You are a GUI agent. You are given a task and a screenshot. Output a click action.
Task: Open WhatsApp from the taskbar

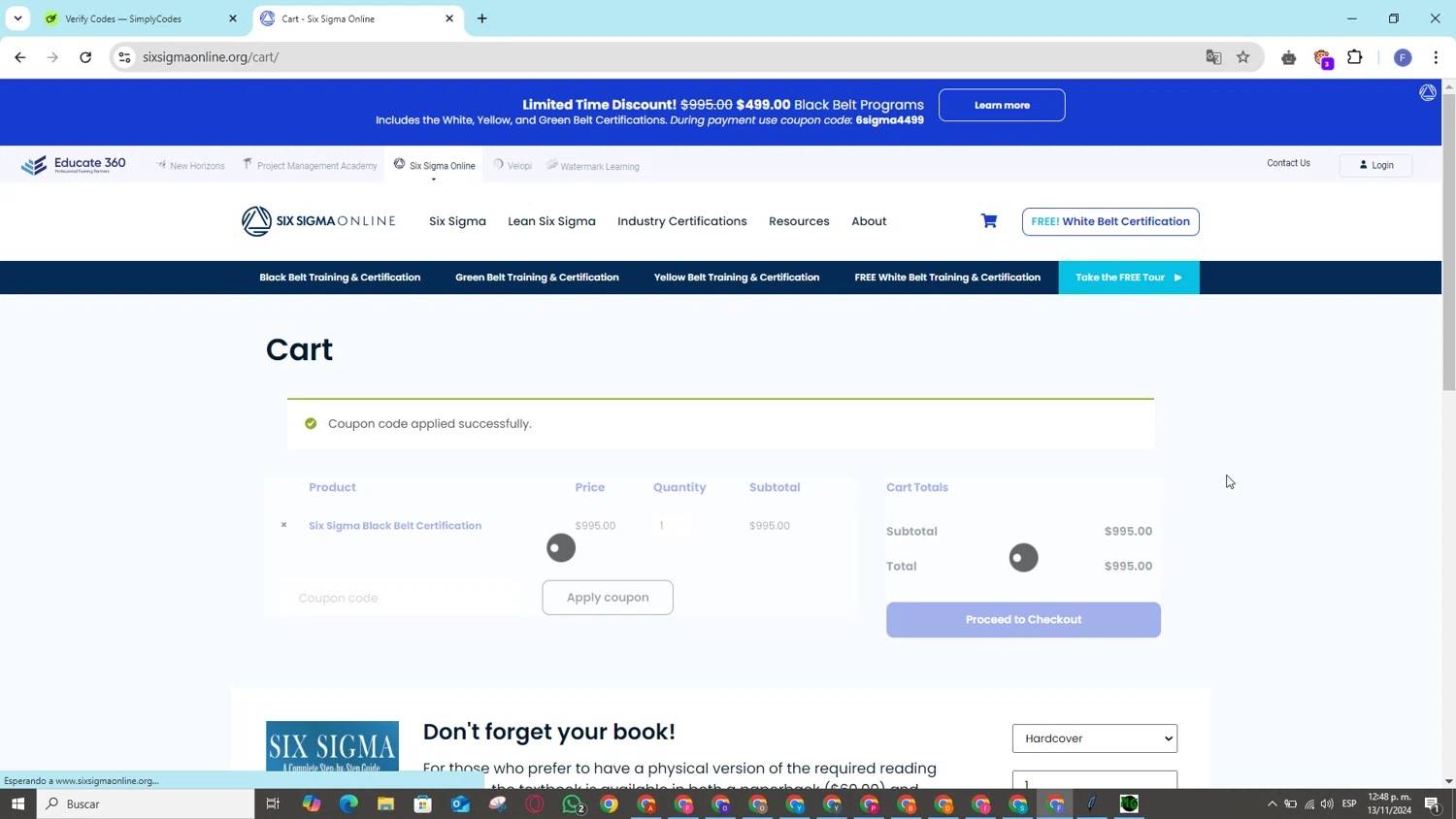(573, 803)
